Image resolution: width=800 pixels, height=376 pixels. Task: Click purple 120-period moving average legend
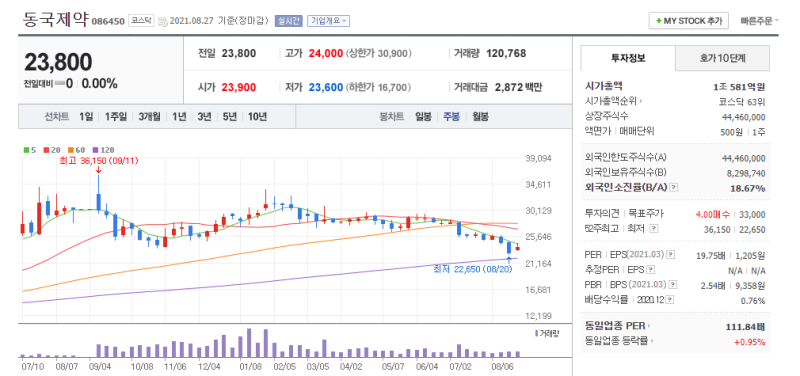[x=103, y=150]
